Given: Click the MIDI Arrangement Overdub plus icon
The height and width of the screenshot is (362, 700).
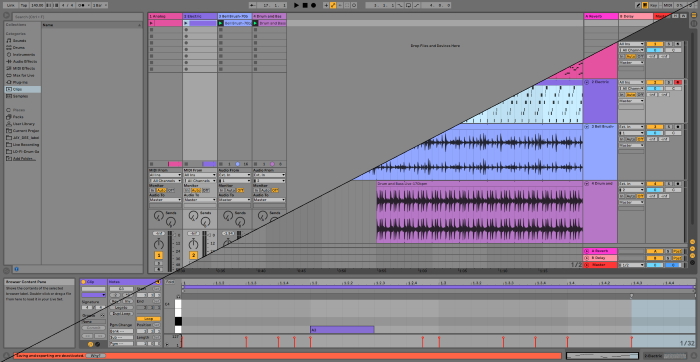Looking at the screenshot, I should click(x=326, y=5).
